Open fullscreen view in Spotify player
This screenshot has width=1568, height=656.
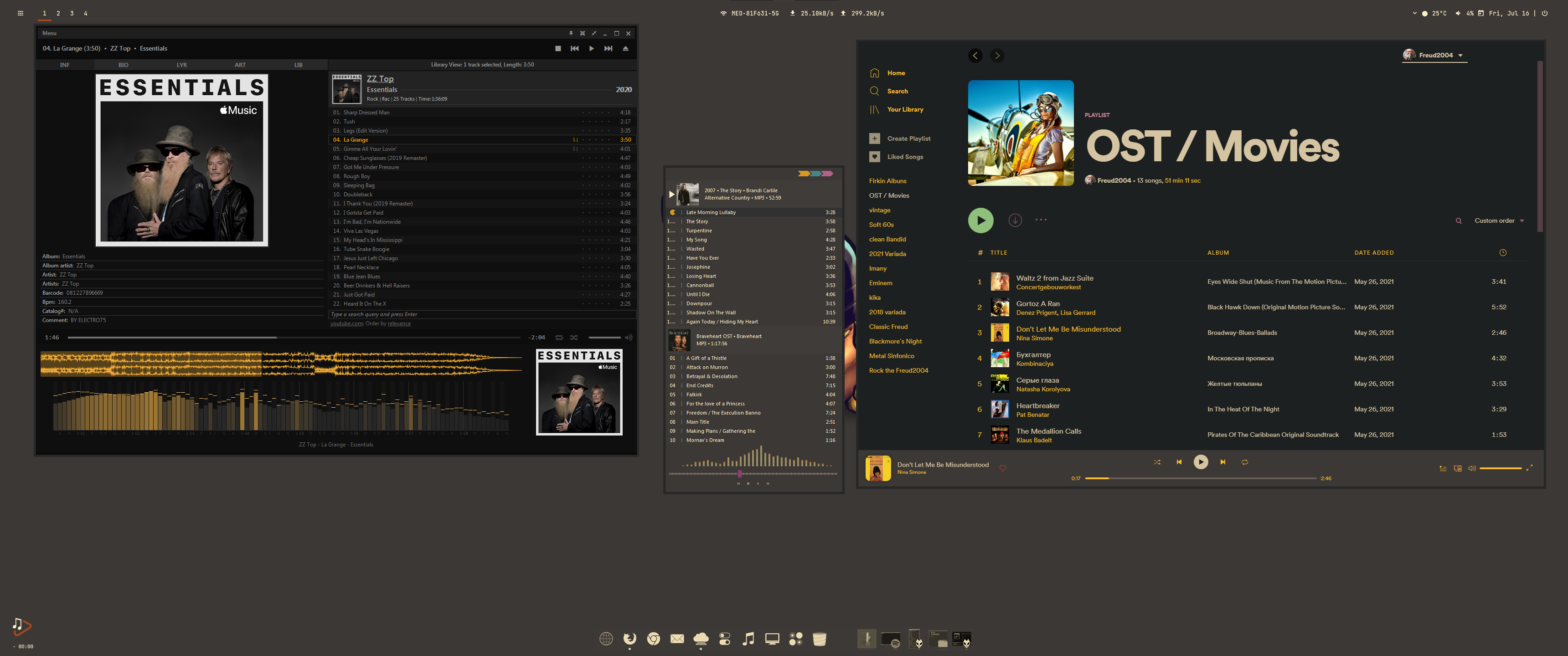pyautogui.click(x=1529, y=467)
